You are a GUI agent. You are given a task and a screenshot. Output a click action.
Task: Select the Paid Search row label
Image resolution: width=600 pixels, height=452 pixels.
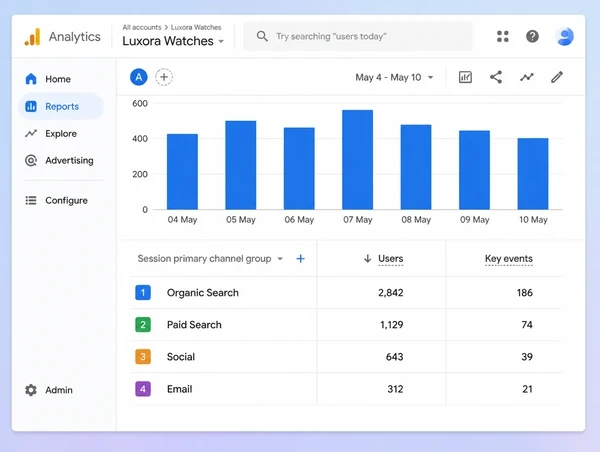[194, 325]
